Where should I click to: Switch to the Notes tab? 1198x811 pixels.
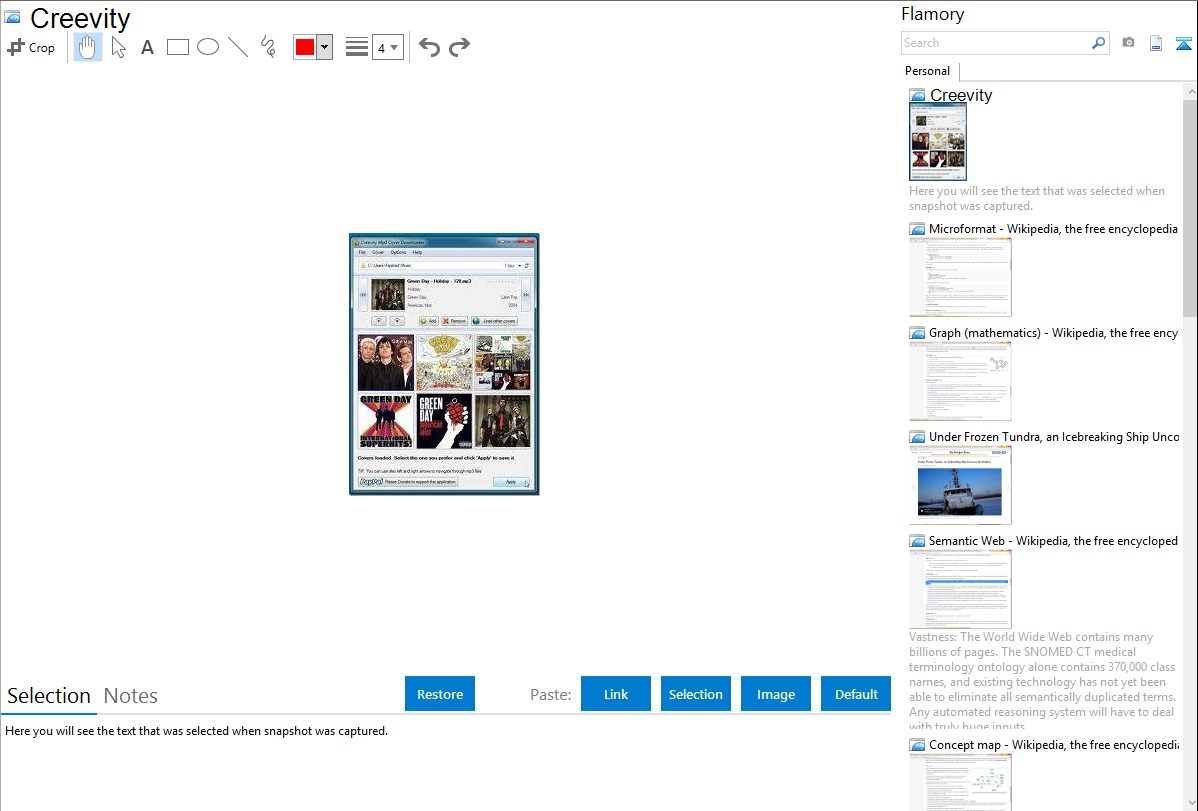tap(131, 696)
